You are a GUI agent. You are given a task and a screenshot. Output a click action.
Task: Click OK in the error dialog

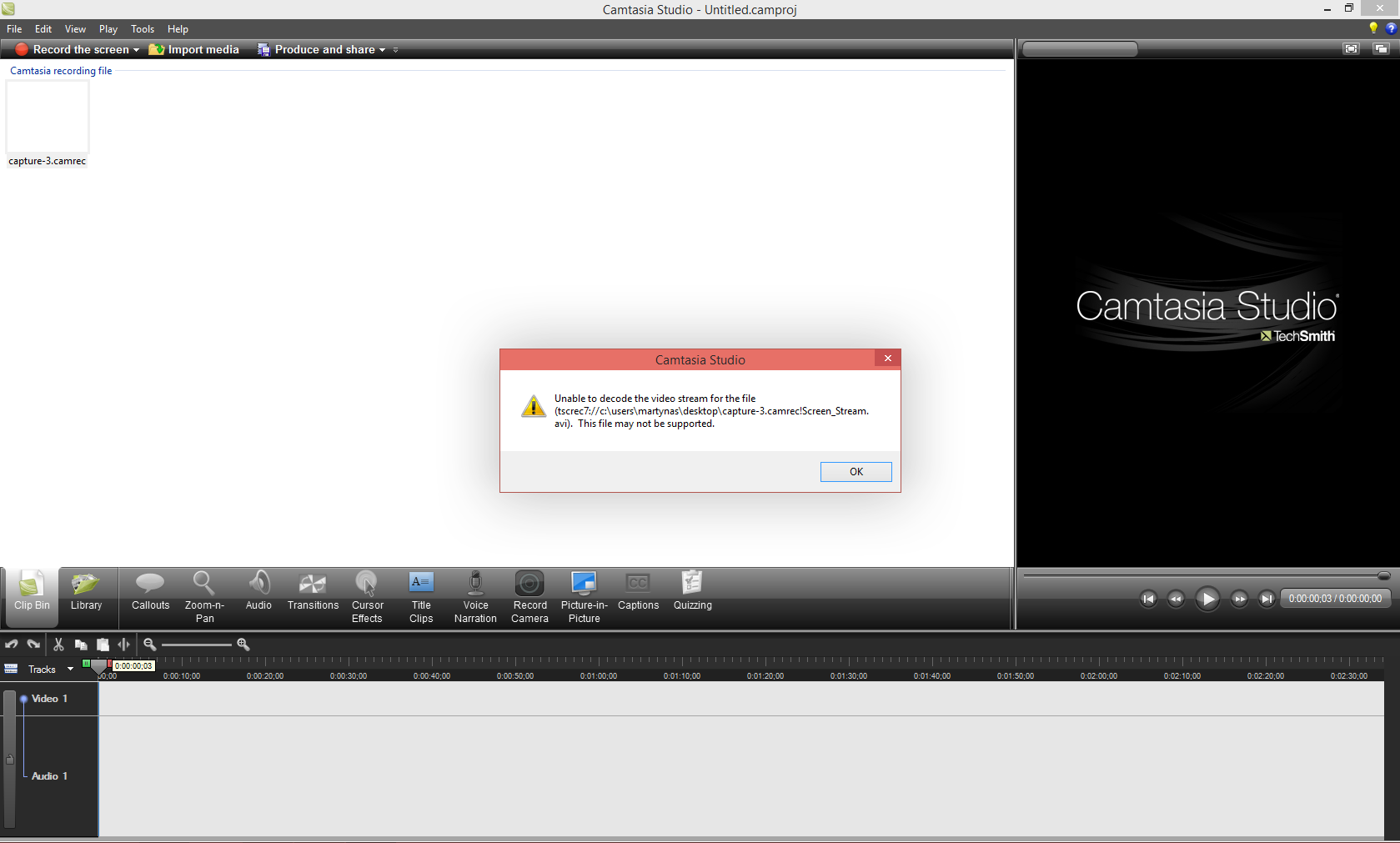(856, 472)
